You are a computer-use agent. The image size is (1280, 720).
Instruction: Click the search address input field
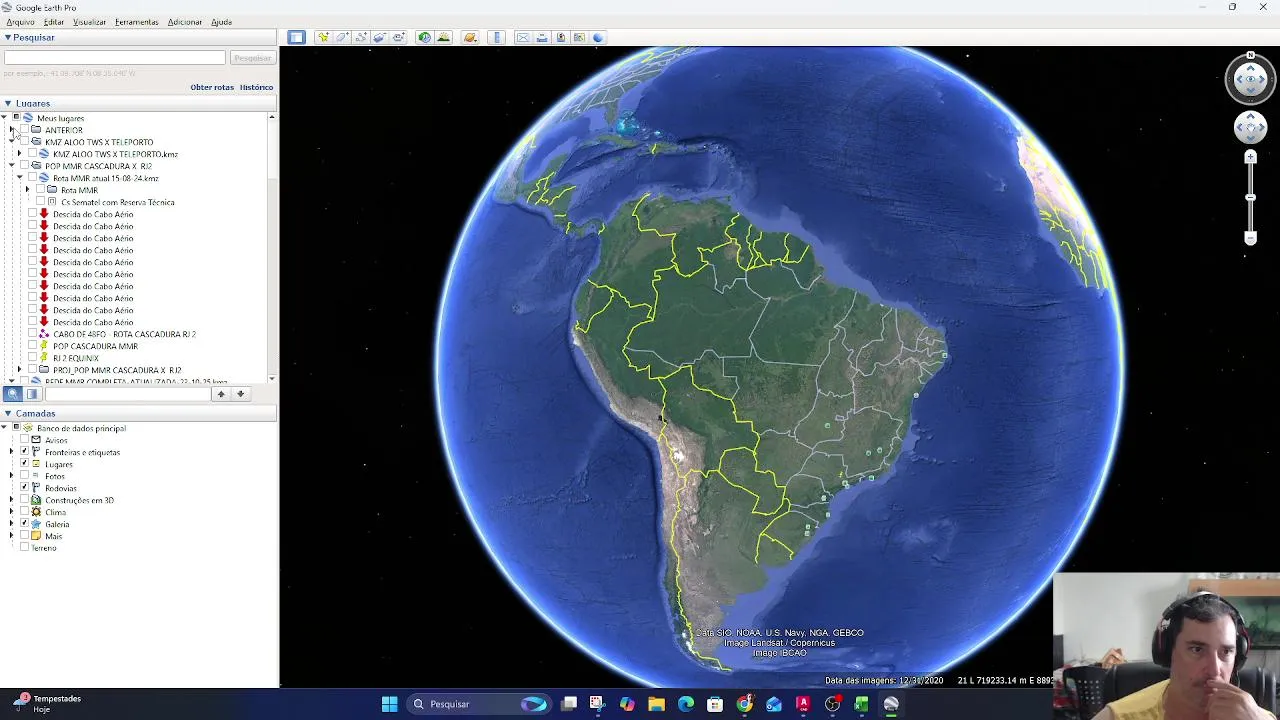[114, 58]
